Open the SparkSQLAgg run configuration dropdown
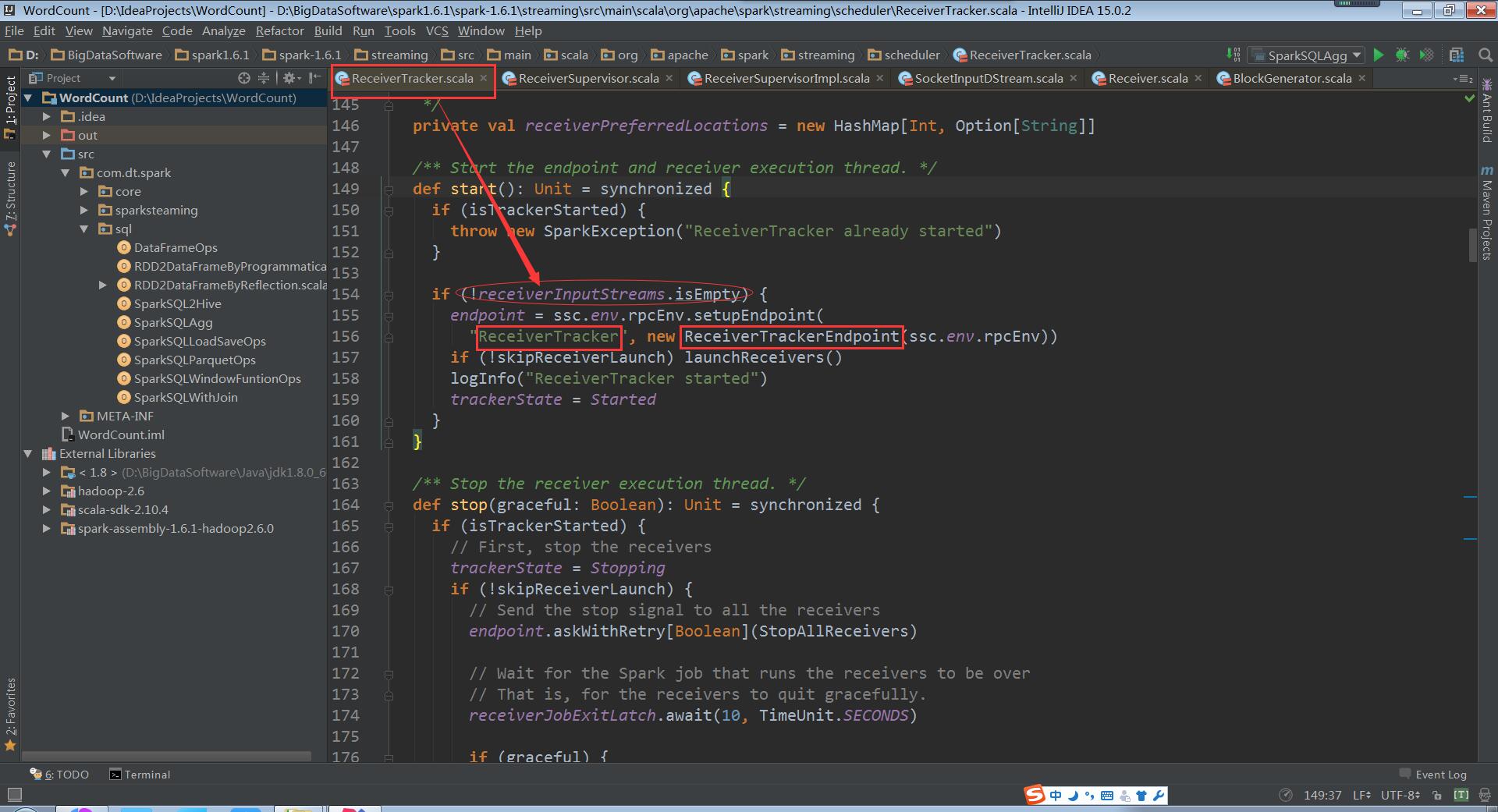1498x812 pixels. [x=1305, y=55]
